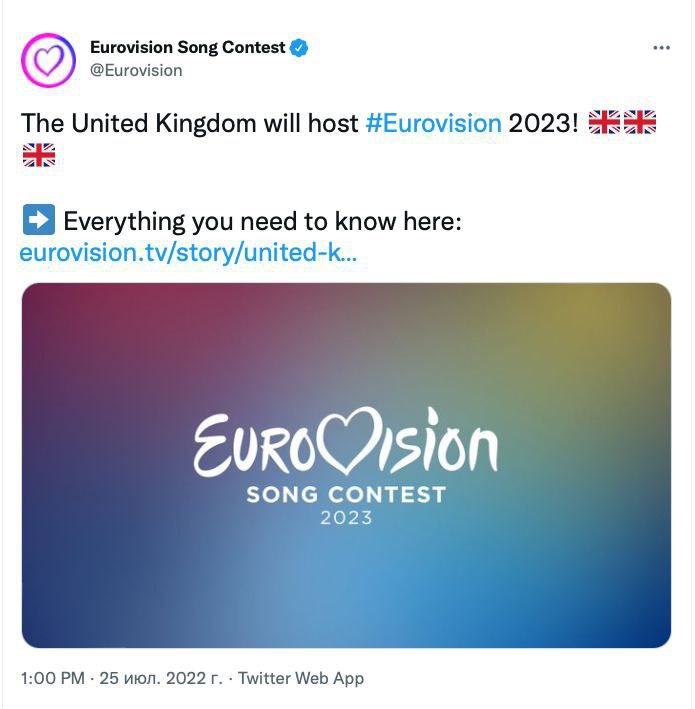Click the SONG CONTEST text in the image
Screen dimensions: 695x709
coord(346,494)
